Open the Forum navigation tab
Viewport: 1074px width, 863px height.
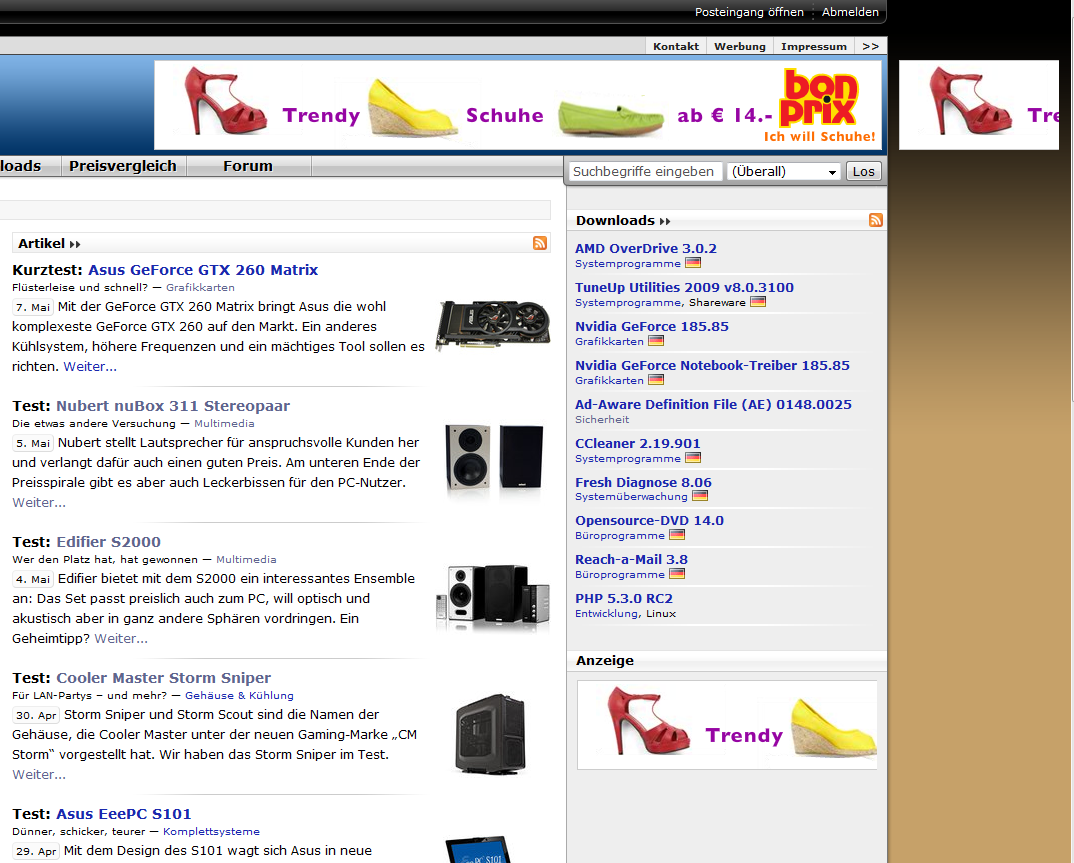(x=248, y=166)
